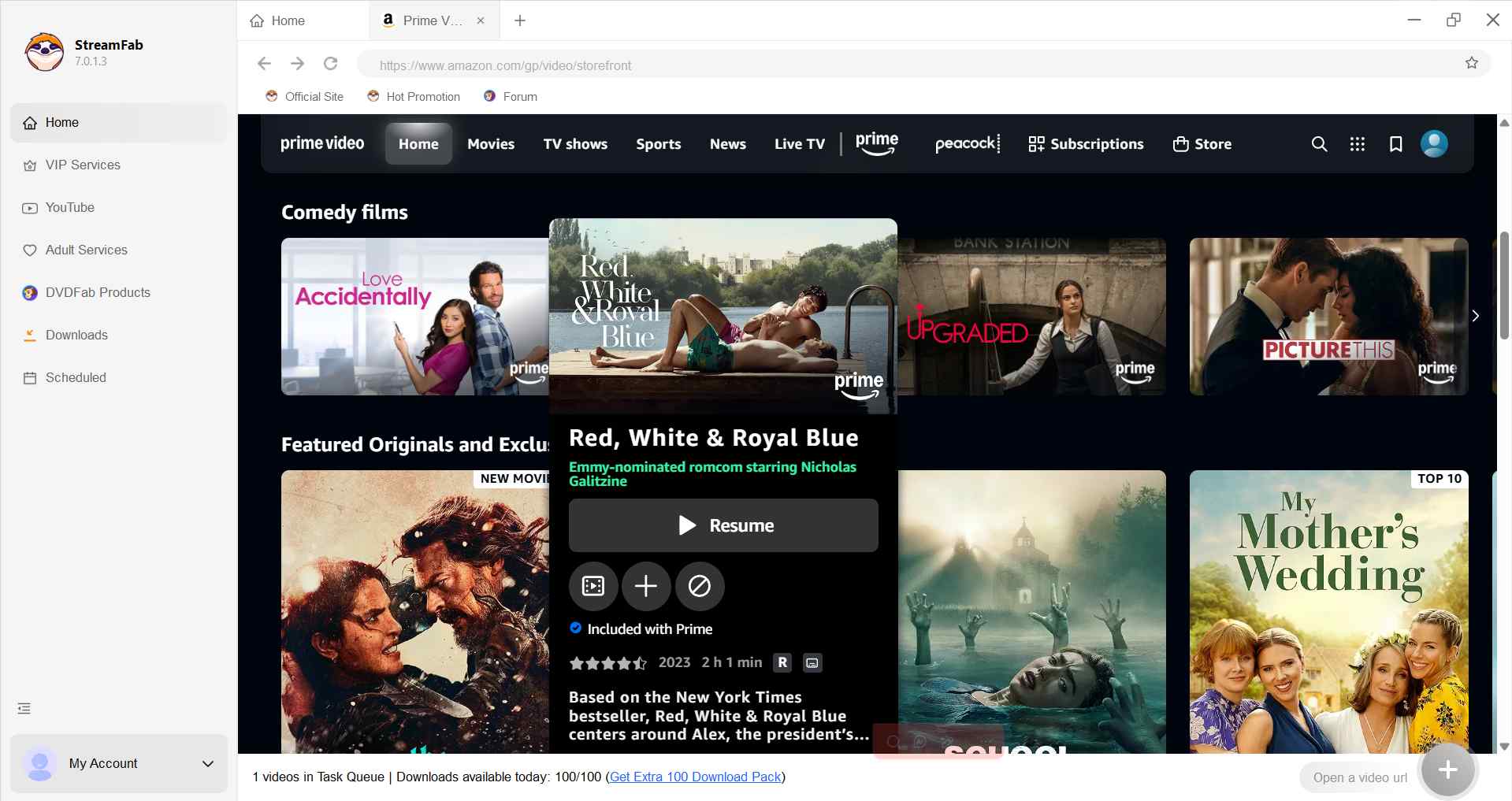Open the YouTube section in StreamFab sidebar

click(x=69, y=207)
